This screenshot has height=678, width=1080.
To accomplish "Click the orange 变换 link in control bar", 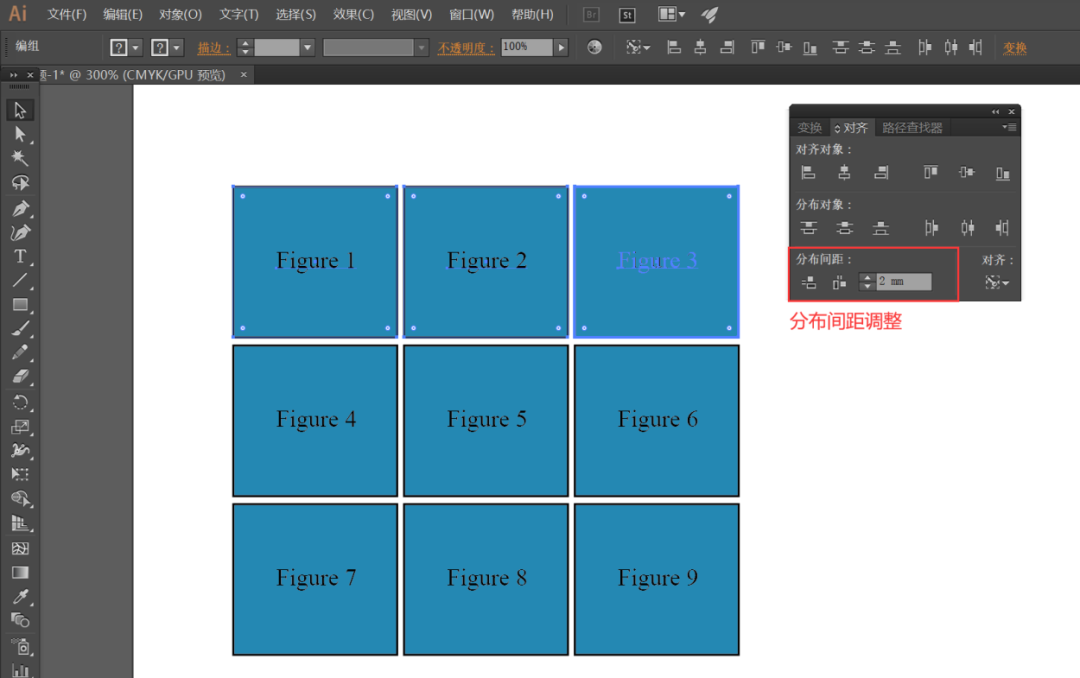I will pos(1015,48).
